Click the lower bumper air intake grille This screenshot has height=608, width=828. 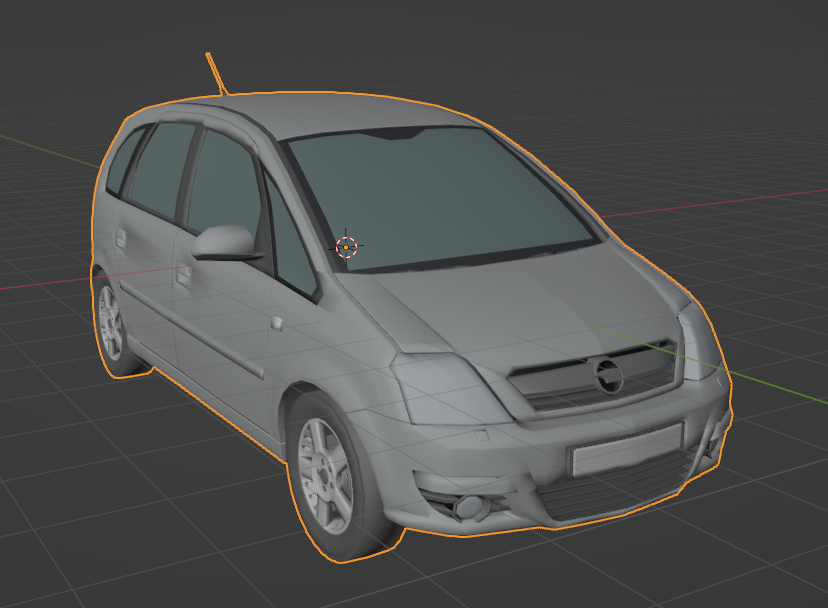tap(615, 489)
